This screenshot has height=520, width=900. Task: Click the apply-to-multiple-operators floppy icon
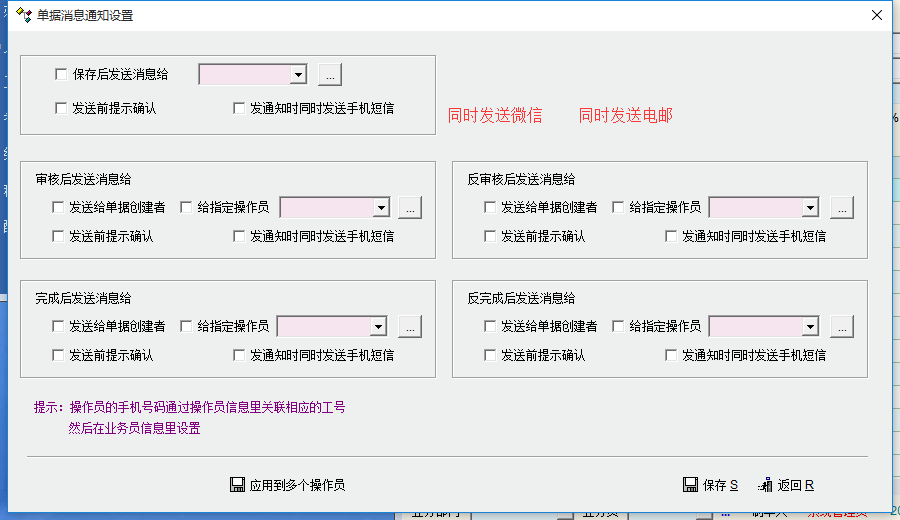(x=238, y=485)
